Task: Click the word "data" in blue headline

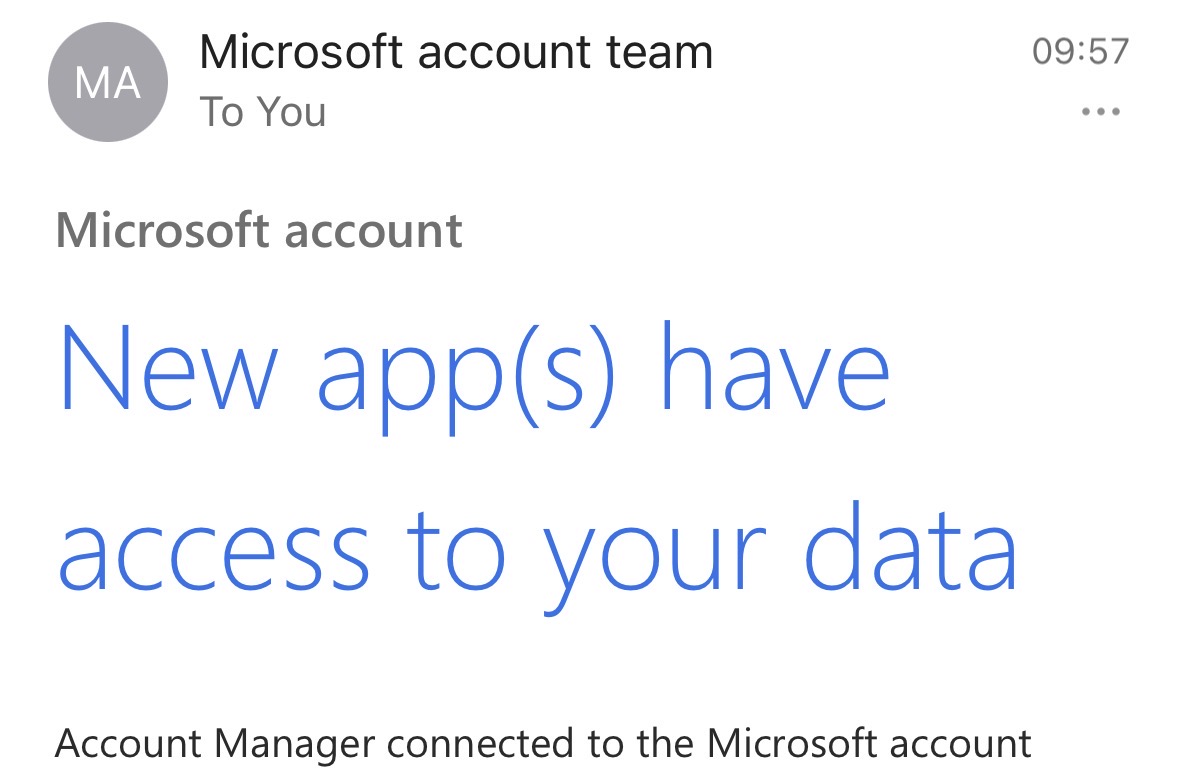Action: (911, 545)
